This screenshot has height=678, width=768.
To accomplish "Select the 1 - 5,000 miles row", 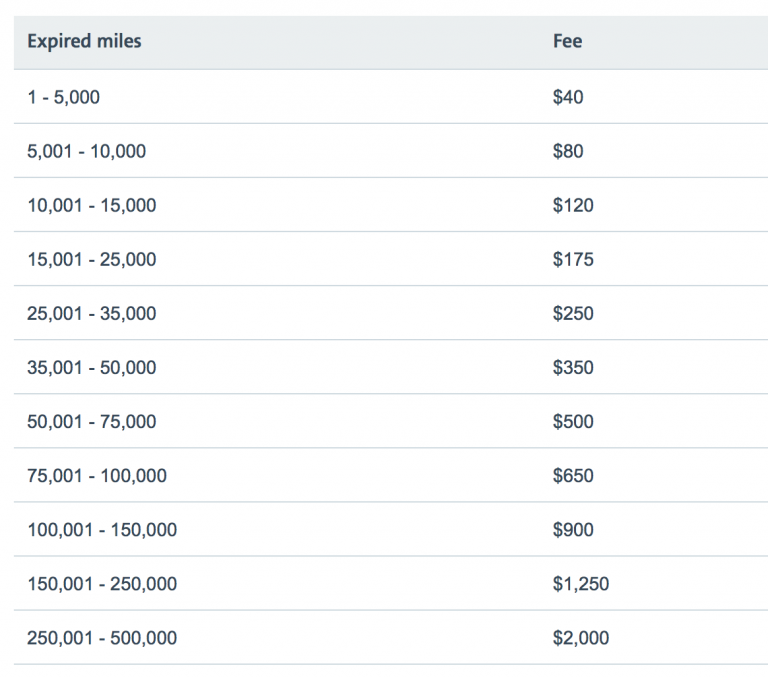I will [x=63, y=98].
